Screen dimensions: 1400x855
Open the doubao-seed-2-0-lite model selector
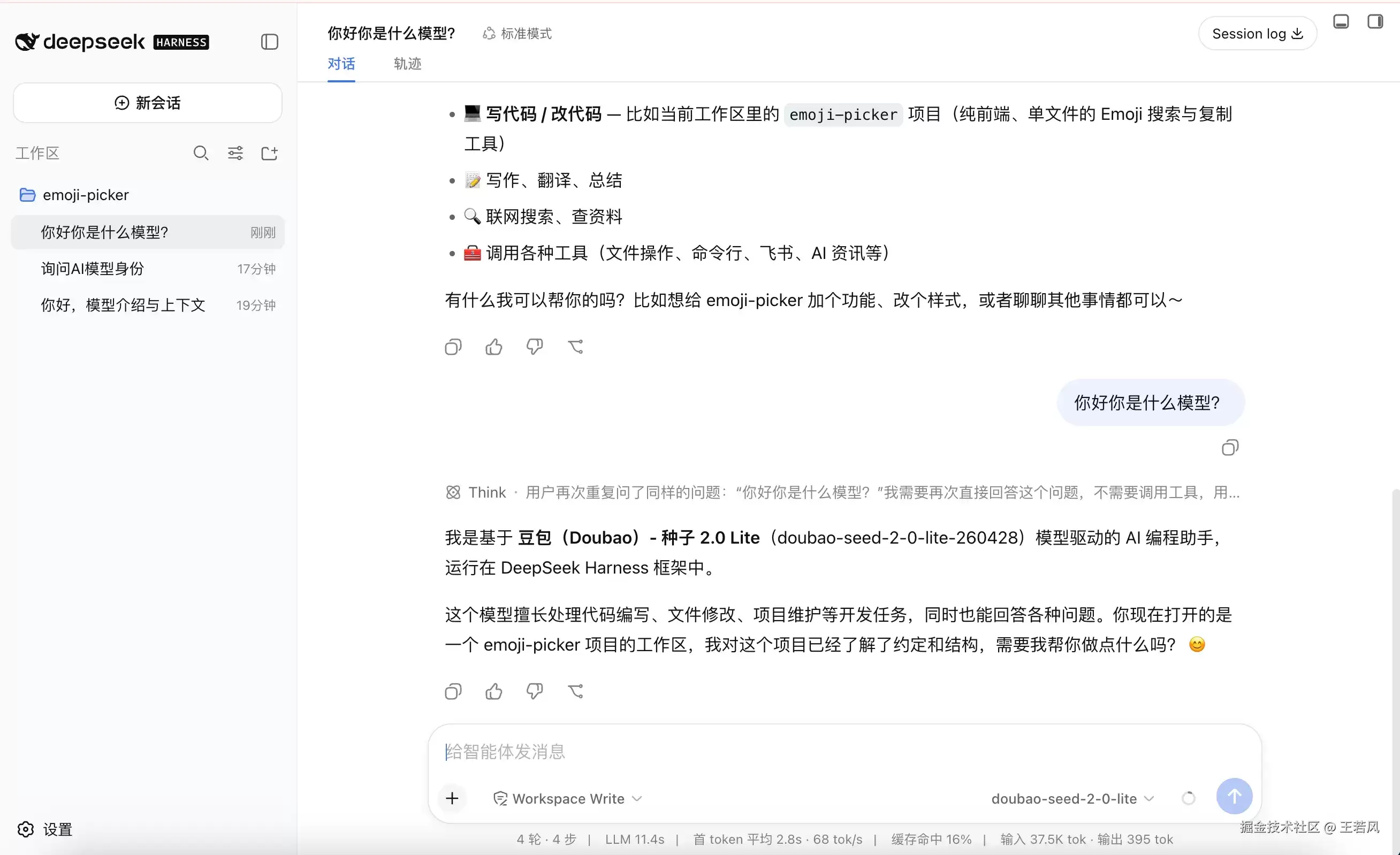[1072, 799]
